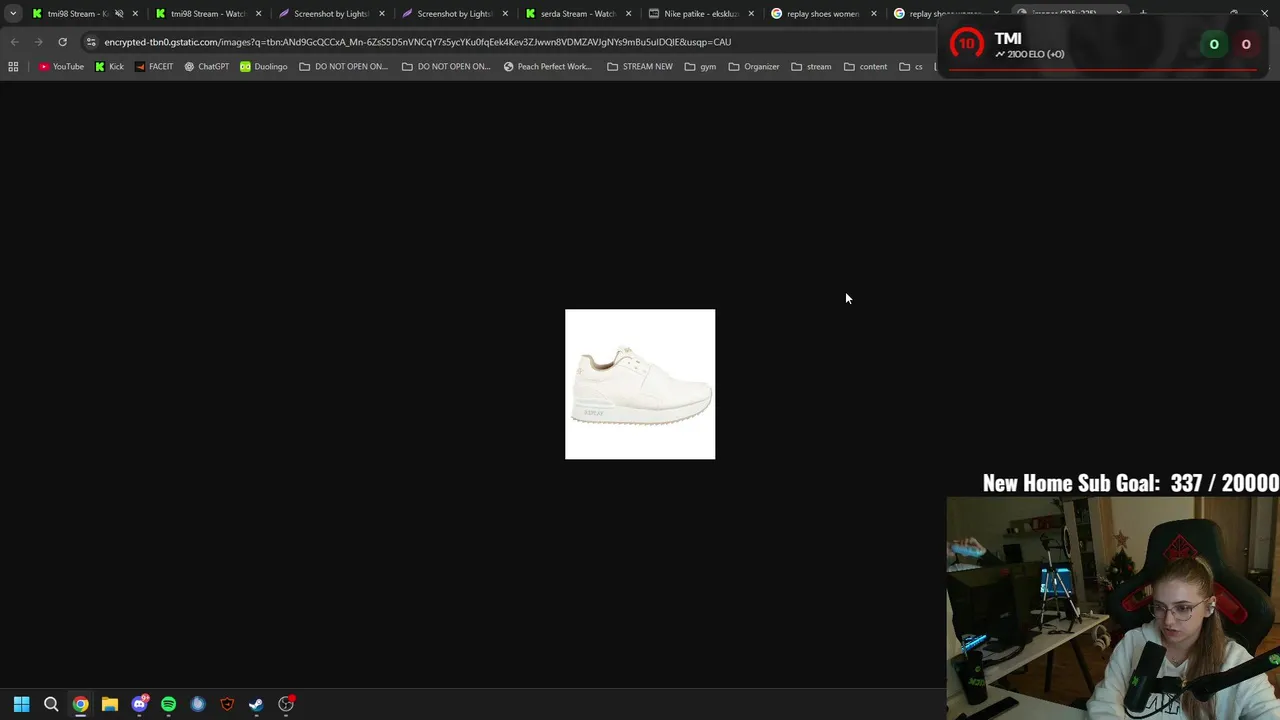Screen dimensions: 1280x720
Task: Go forward to the next page
Action: point(38,42)
